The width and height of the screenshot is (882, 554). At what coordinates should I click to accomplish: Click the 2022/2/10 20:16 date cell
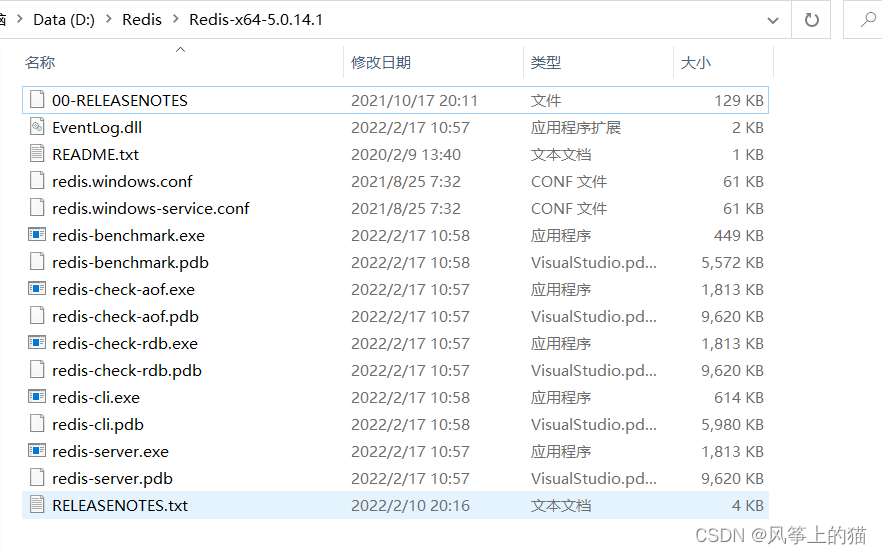click(x=410, y=506)
